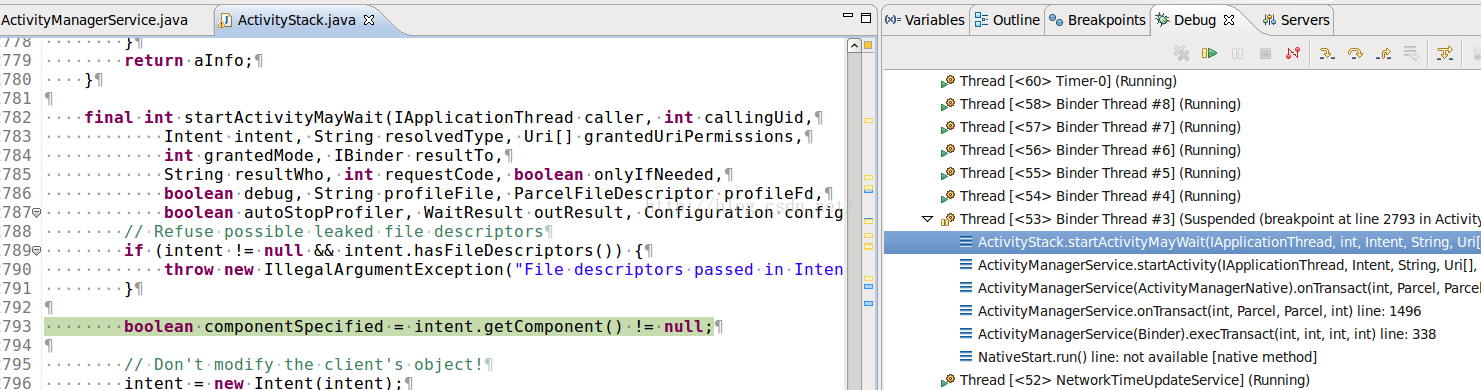Click Remove All Terminated Launches icon
This screenshot has height=390, width=1481.
[x=1181, y=52]
